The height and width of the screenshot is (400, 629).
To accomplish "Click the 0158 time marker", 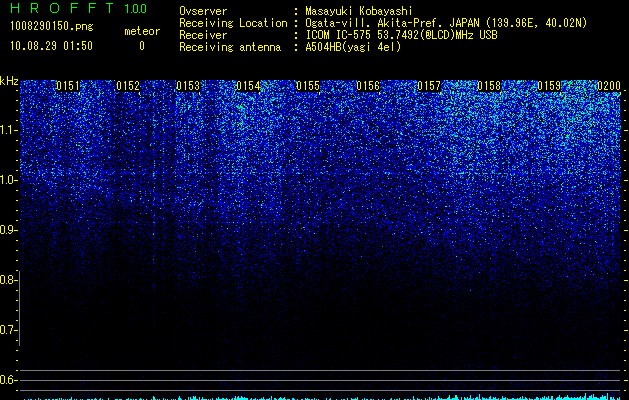I will [x=489, y=86].
